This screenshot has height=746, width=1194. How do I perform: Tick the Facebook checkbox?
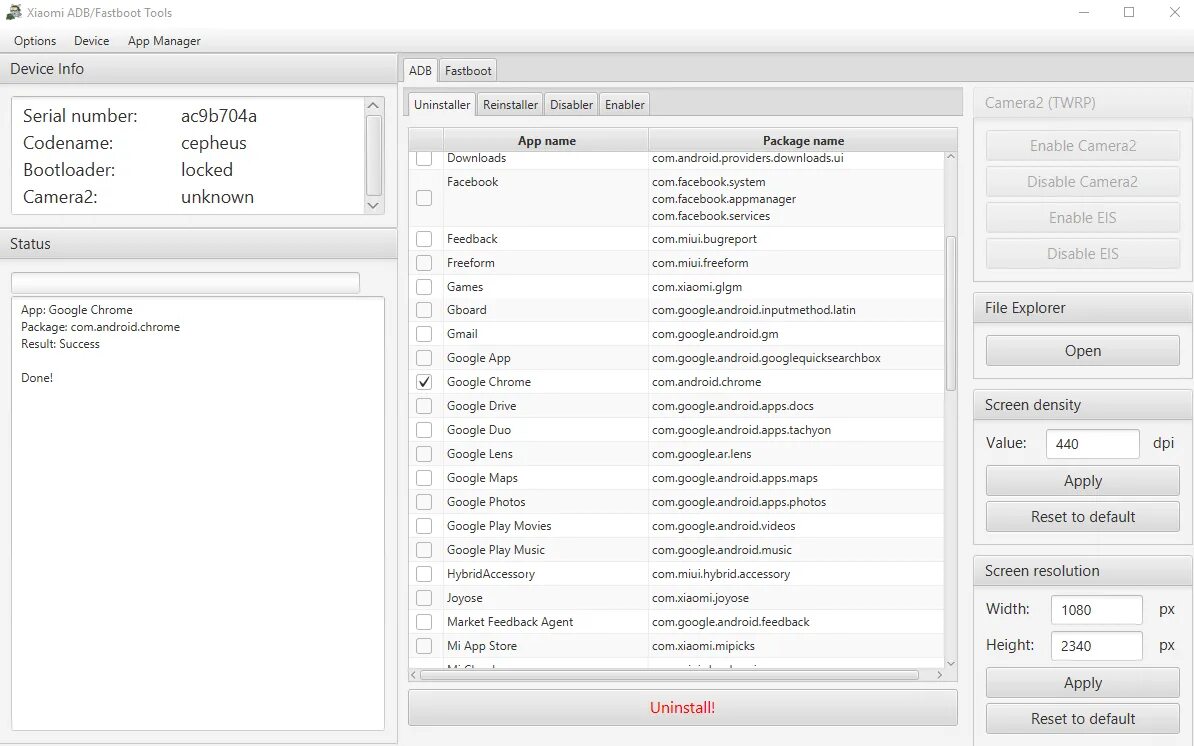tap(424, 198)
